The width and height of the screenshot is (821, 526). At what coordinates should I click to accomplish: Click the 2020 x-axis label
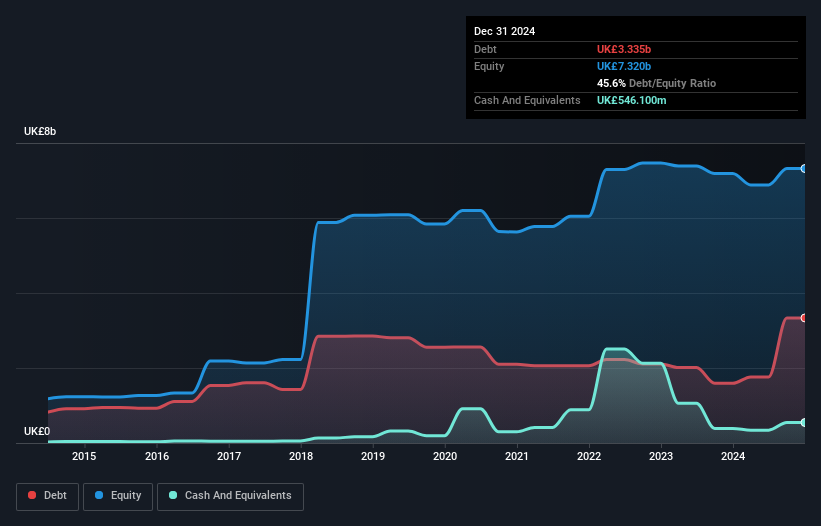click(x=445, y=456)
